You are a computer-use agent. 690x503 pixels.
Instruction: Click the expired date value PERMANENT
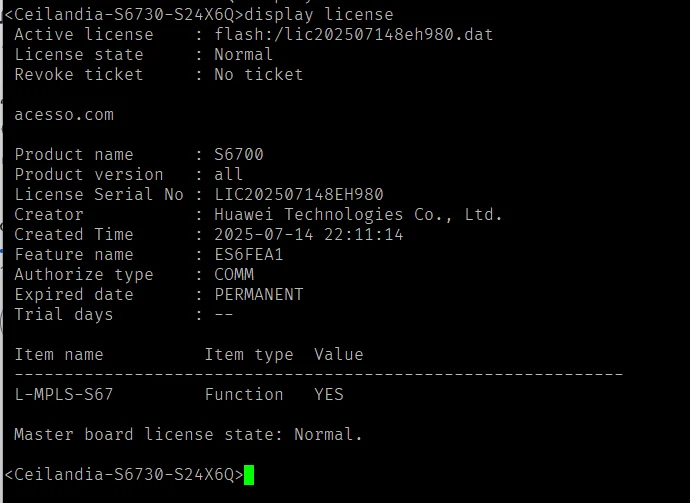259,294
